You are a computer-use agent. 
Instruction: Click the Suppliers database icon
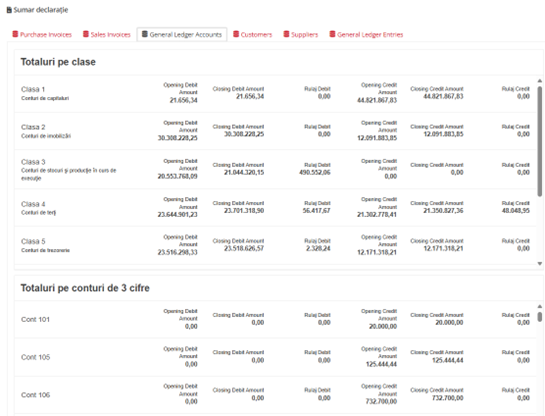[286, 34]
